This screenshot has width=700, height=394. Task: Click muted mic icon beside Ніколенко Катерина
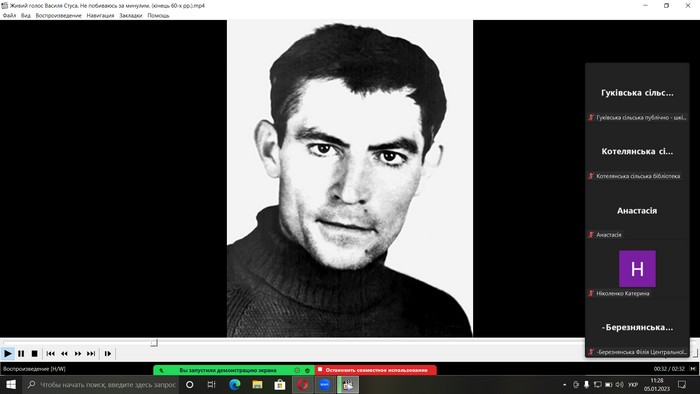pyautogui.click(x=591, y=293)
